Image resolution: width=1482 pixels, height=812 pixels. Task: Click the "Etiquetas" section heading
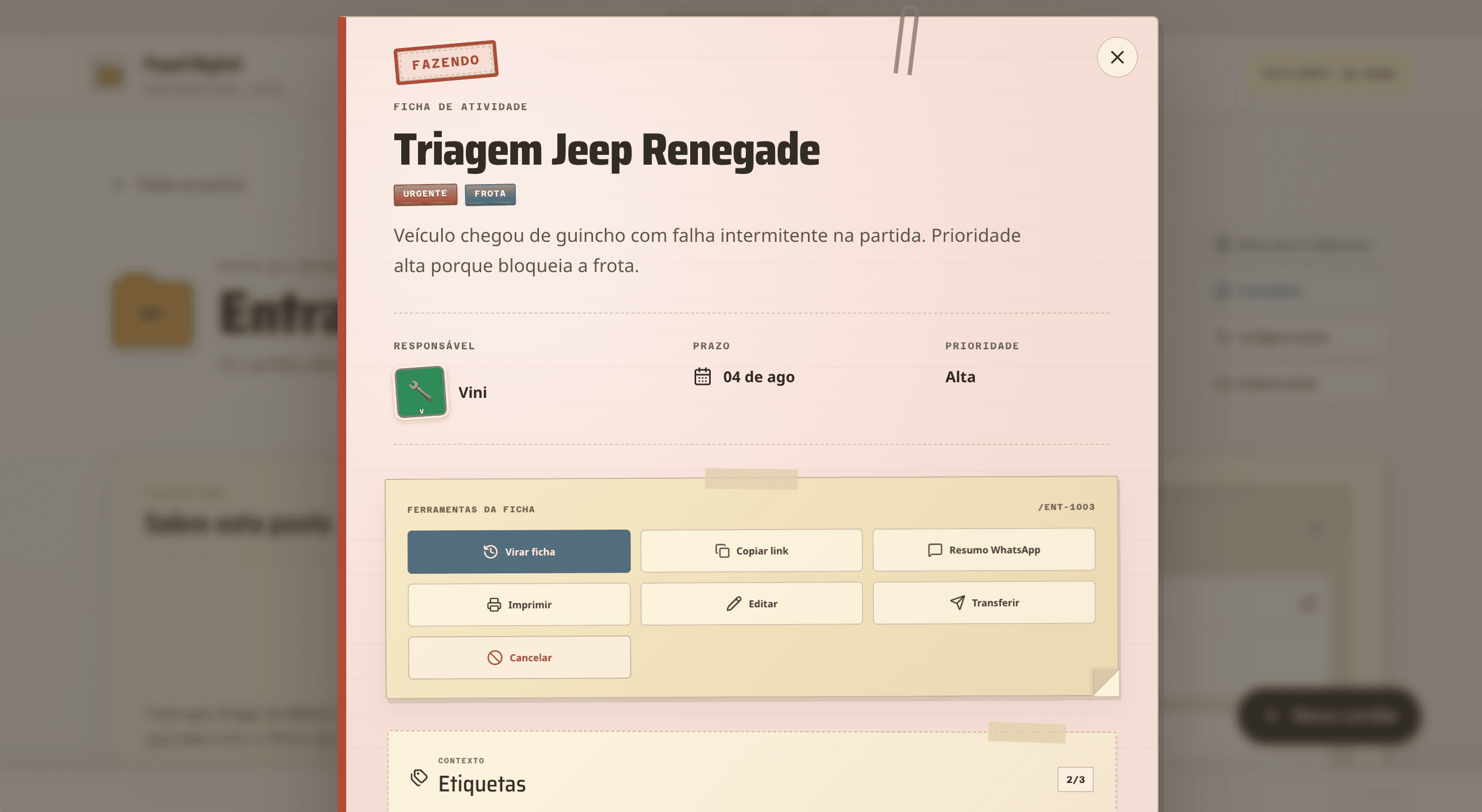[x=482, y=784]
